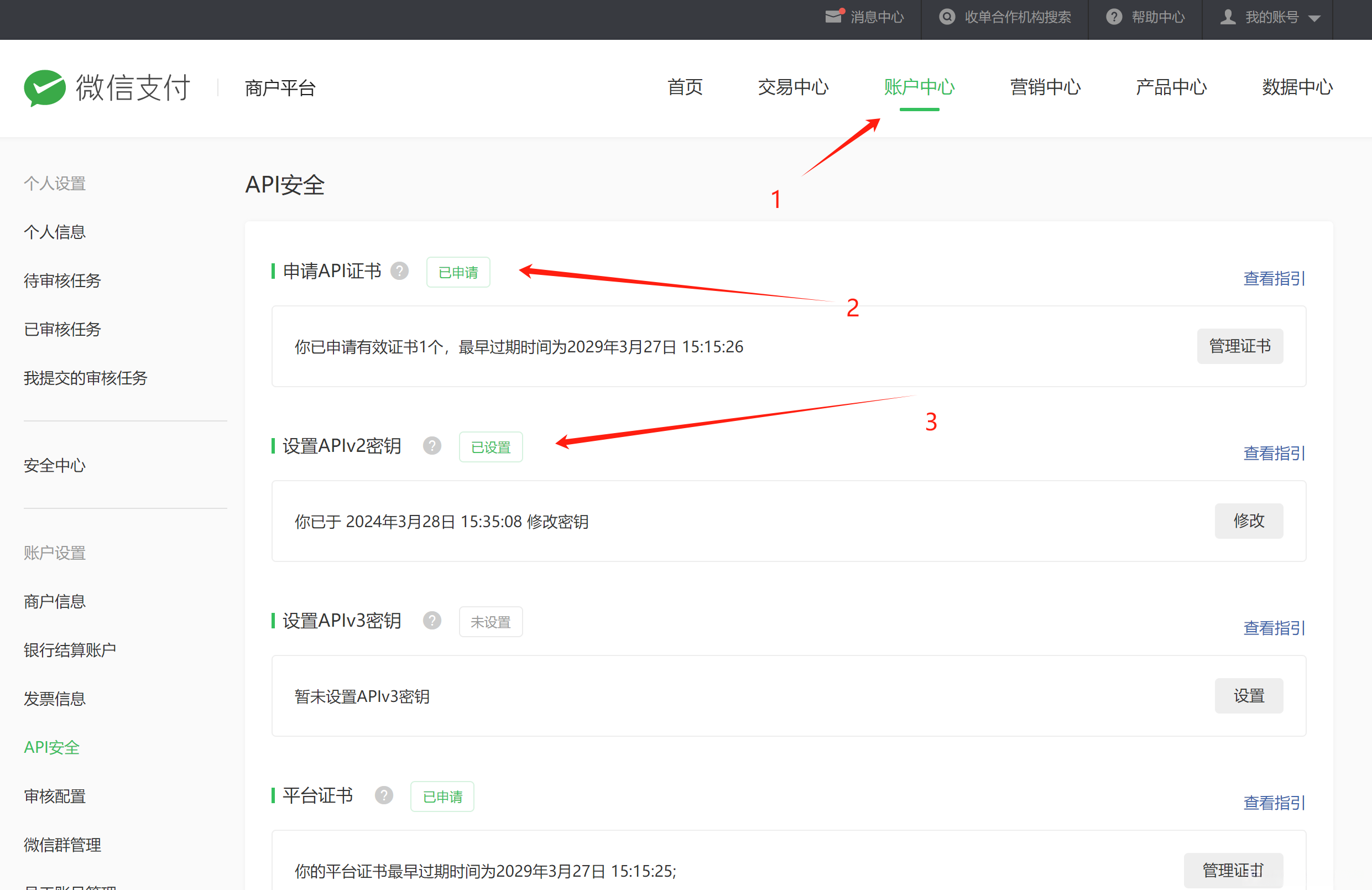Click help icon beside 设置APIv2密钥
This screenshot has height=890, width=1372.
tap(432, 446)
